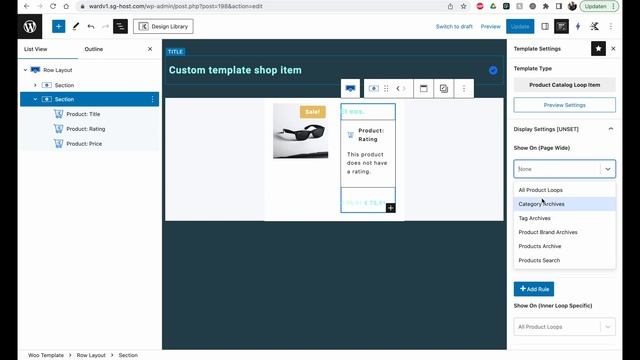The image size is (640, 360).
Task: Select the sunglasses product image
Action: (300, 131)
